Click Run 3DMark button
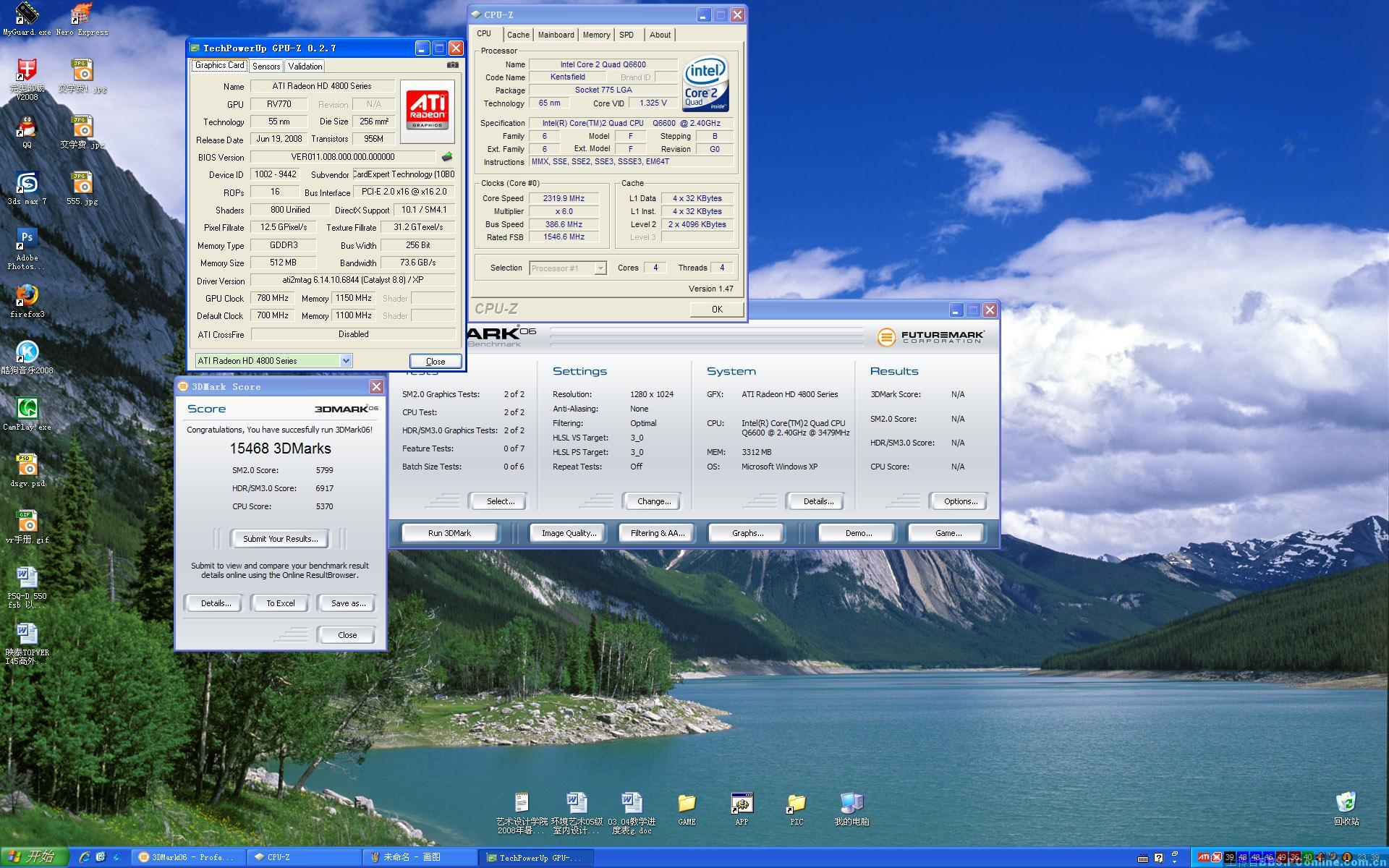1389x868 pixels. coord(449,533)
